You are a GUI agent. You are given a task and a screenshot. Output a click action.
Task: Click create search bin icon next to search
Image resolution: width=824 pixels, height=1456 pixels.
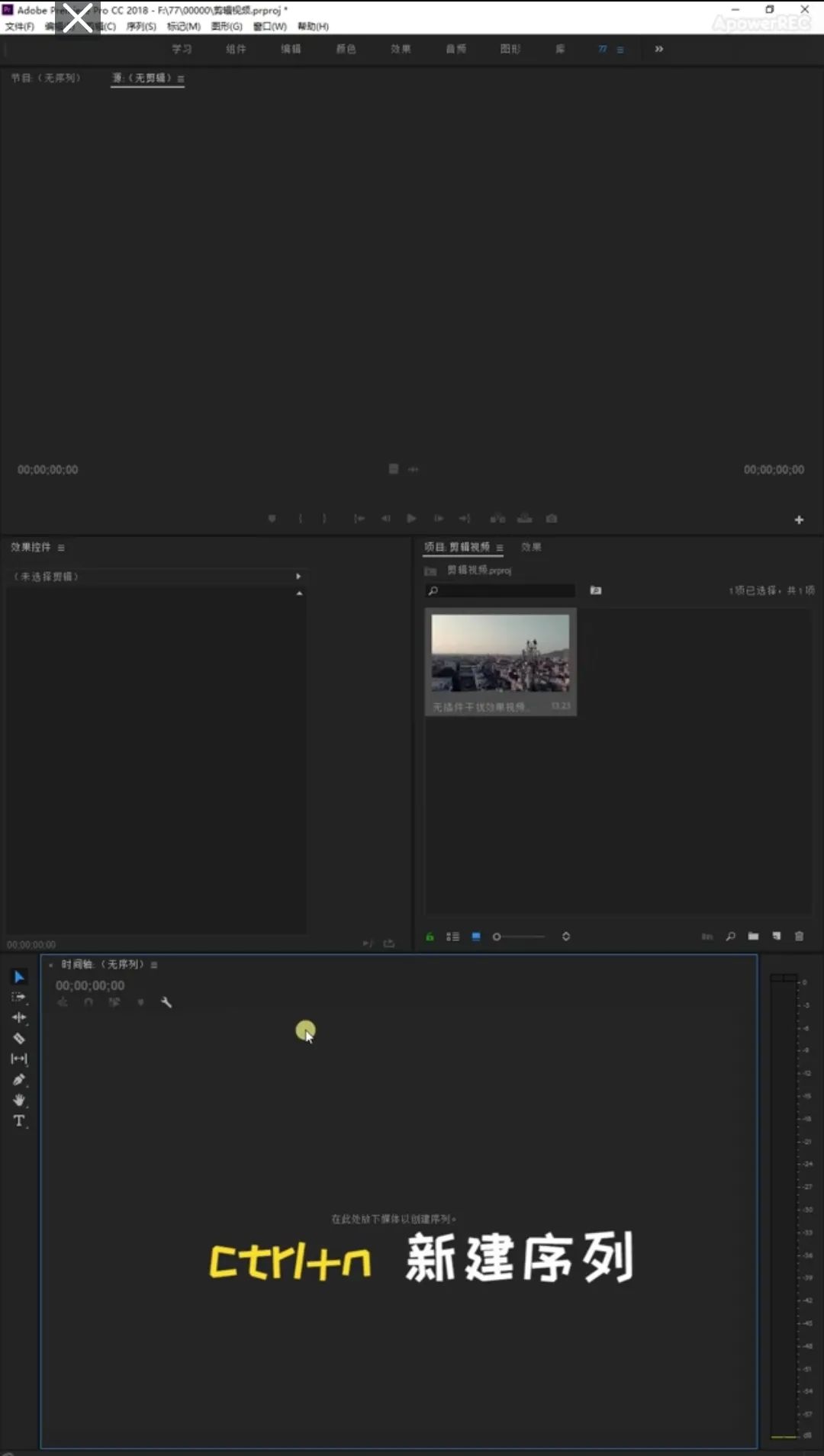[596, 590]
